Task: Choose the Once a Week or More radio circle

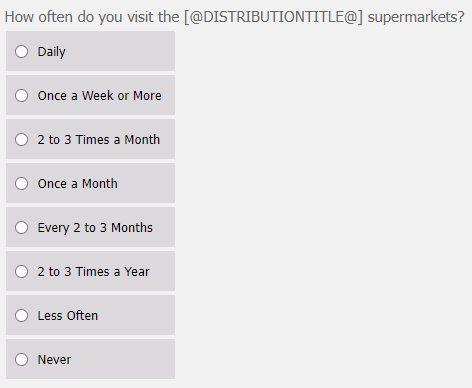Action: (x=21, y=95)
